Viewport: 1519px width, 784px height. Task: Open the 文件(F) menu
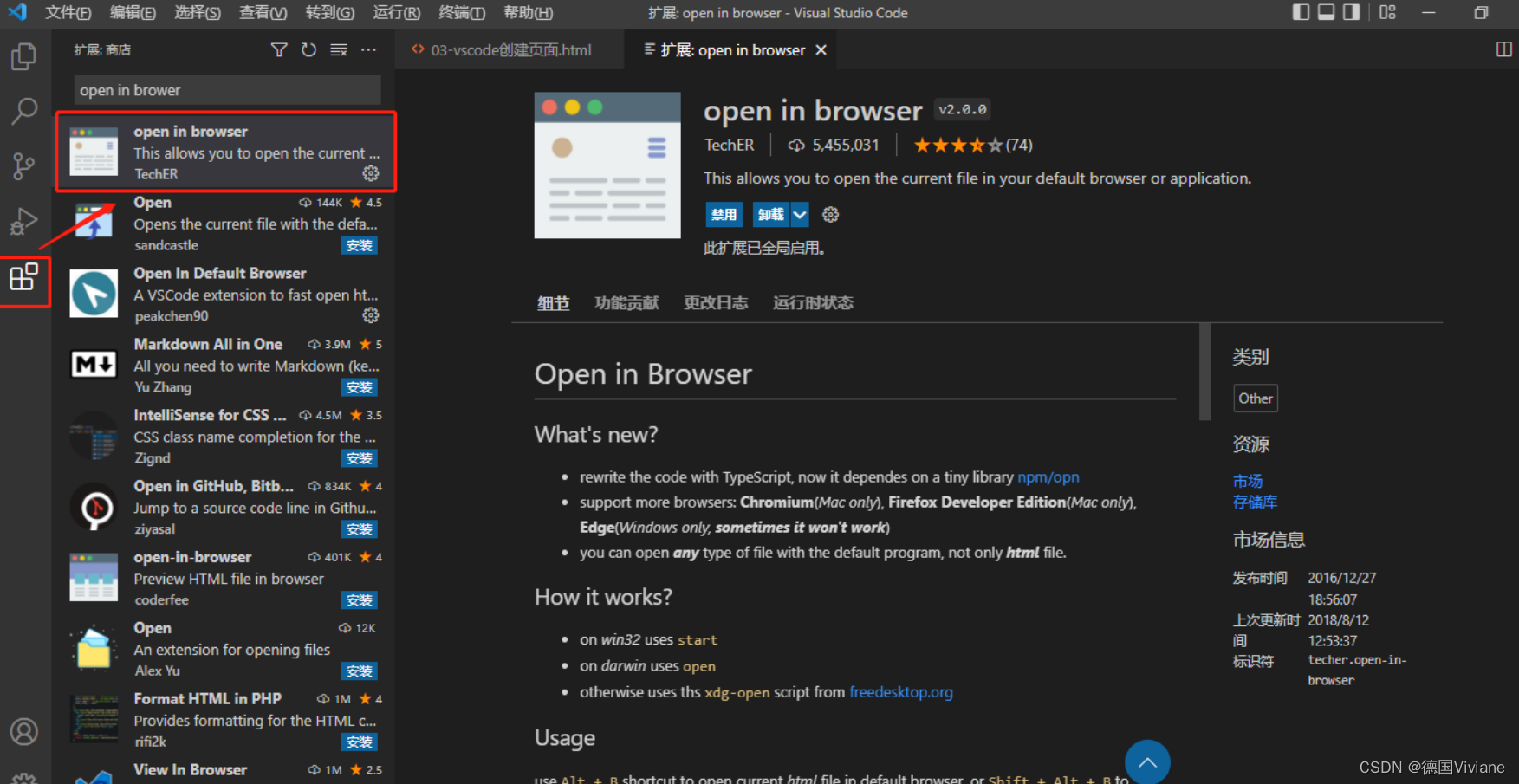point(68,13)
